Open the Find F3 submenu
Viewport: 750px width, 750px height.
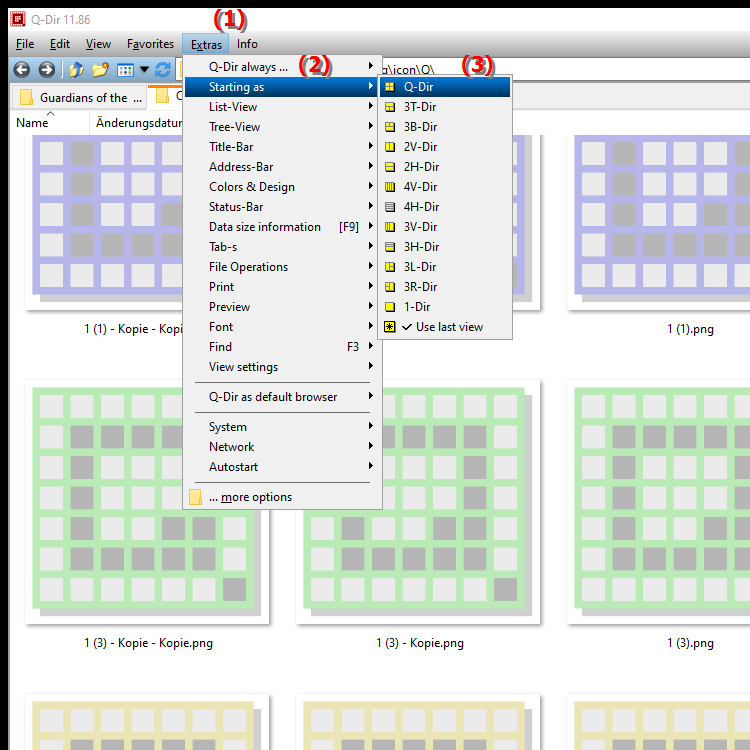point(282,347)
